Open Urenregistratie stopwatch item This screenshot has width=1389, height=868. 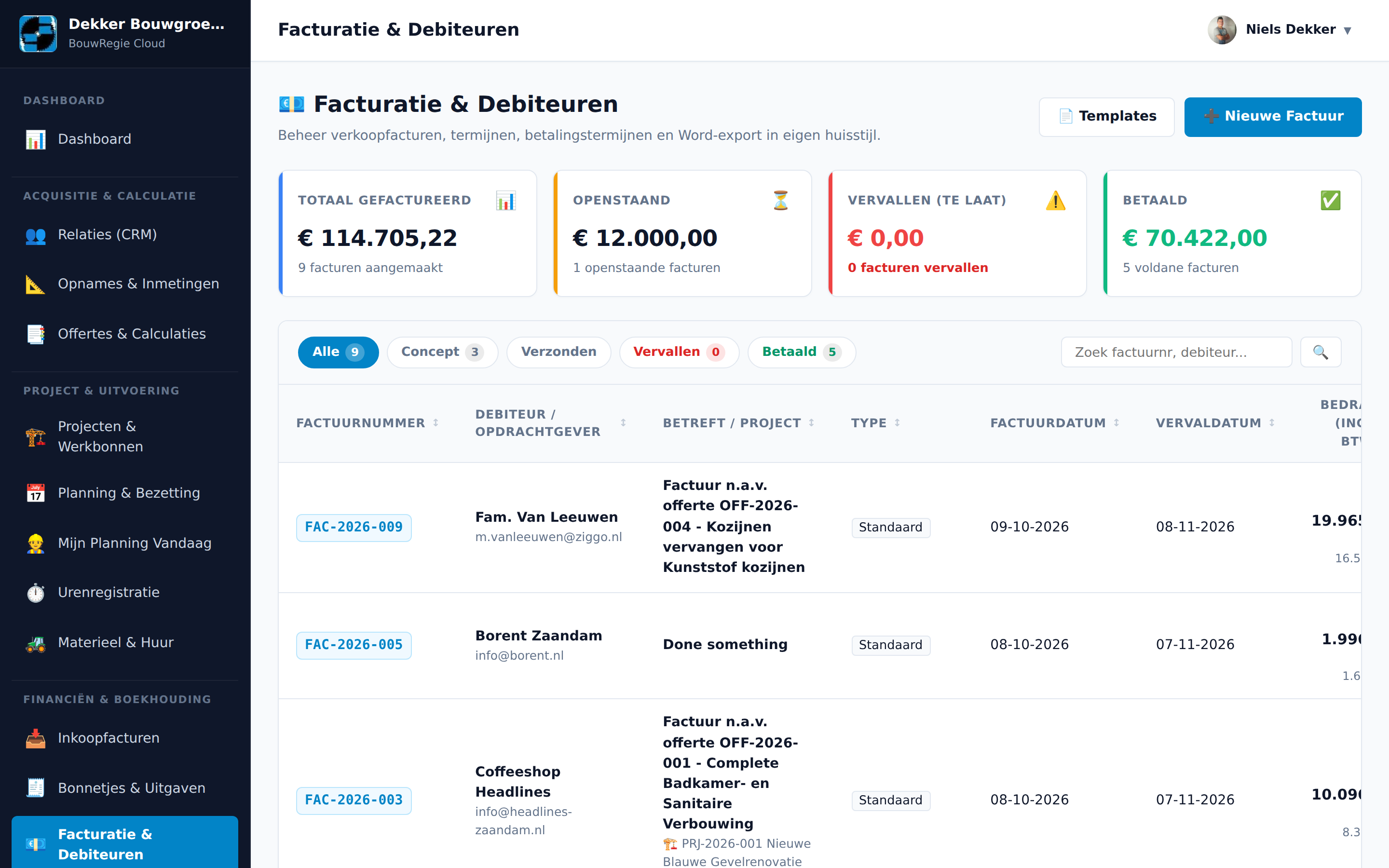point(124,593)
